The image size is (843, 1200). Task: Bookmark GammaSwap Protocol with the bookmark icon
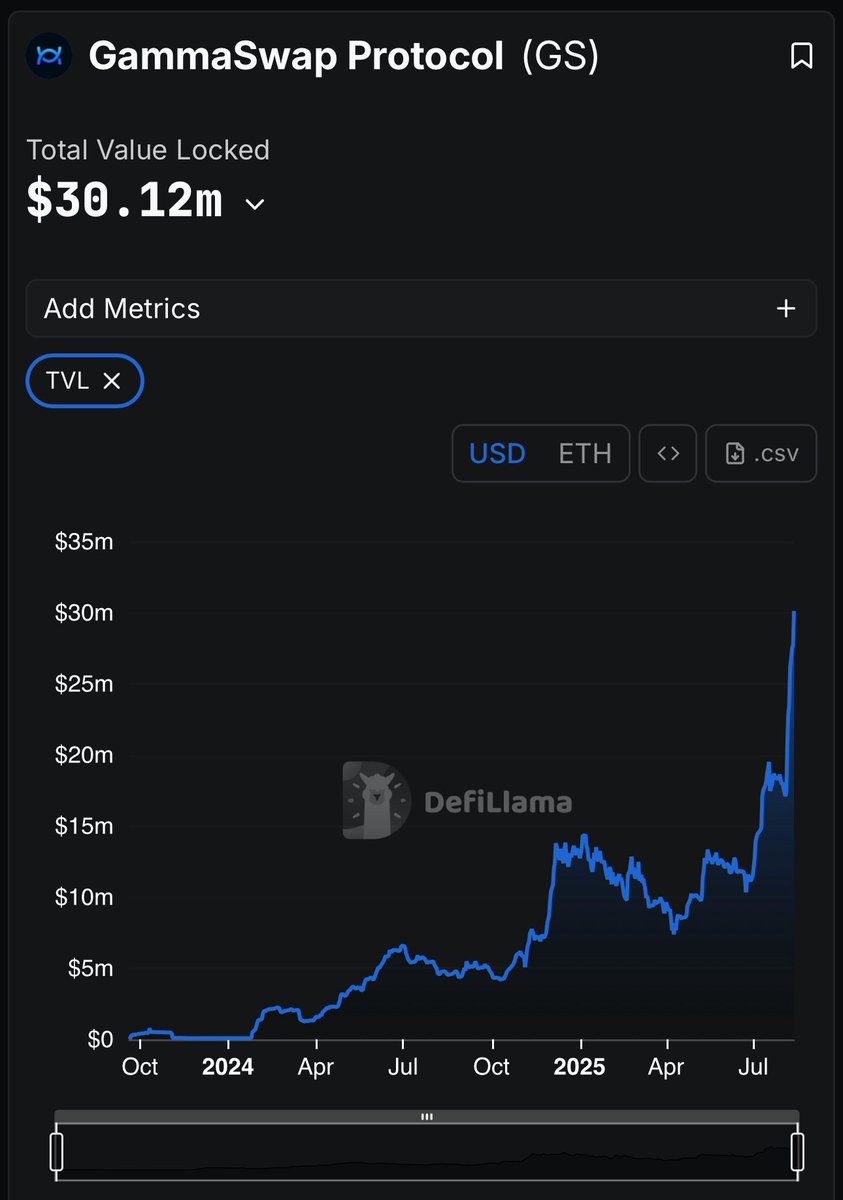pos(801,56)
